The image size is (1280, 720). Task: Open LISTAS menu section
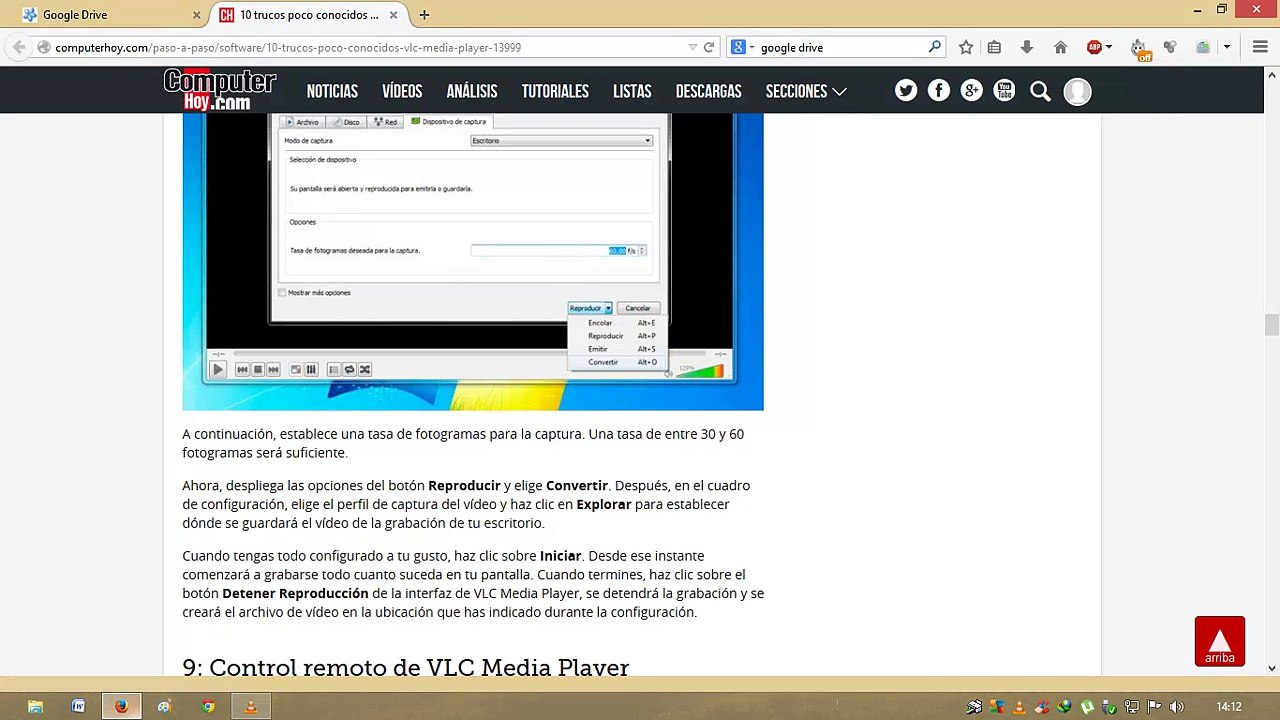point(632,91)
